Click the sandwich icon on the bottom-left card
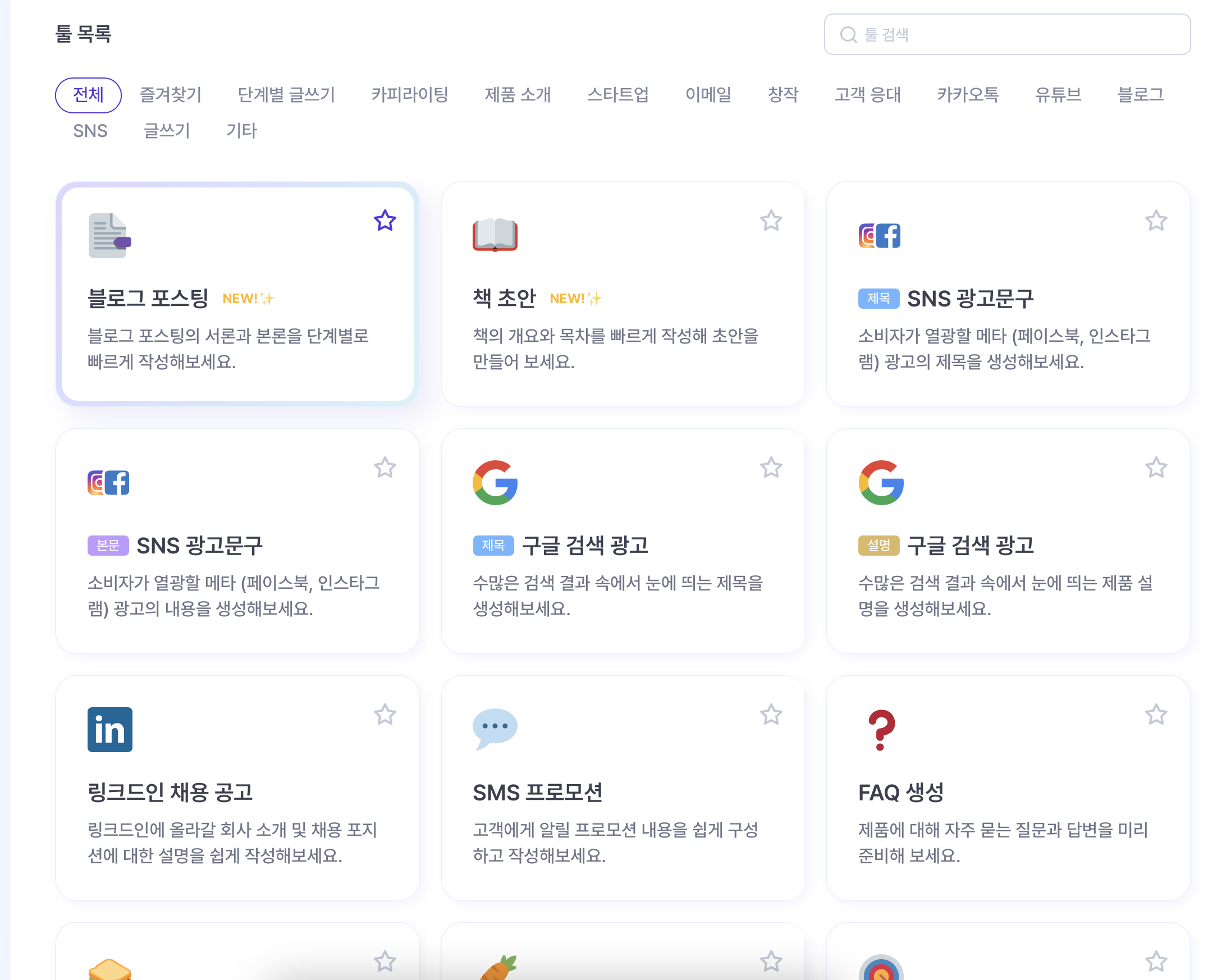Viewport: 1208px width, 980px height. tap(109, 968)
